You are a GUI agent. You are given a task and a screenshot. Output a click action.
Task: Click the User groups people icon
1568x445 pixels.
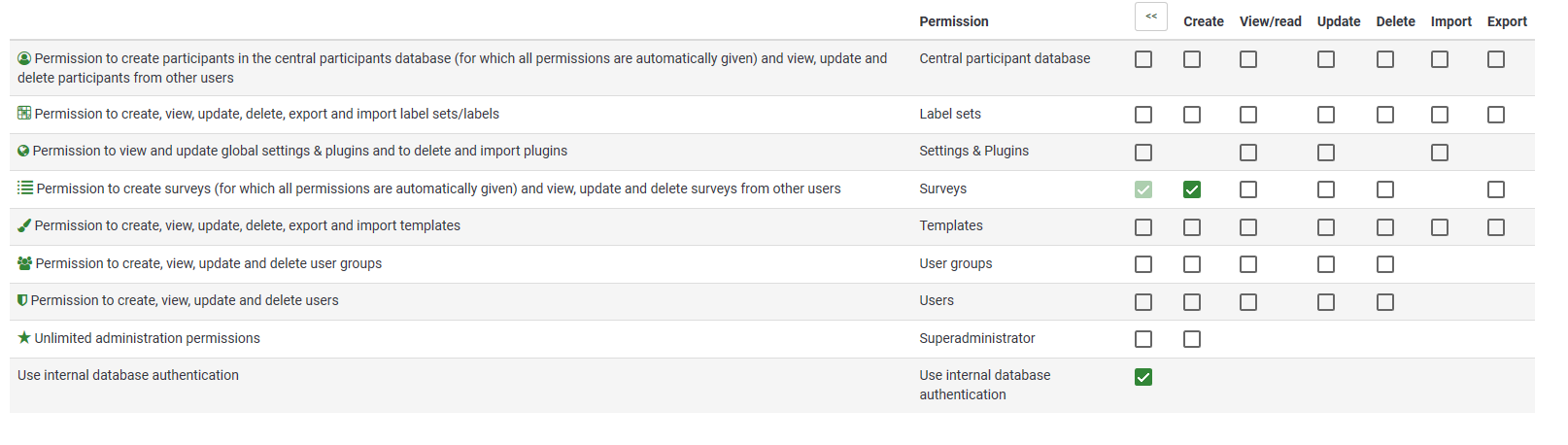[x=25, y=263]
